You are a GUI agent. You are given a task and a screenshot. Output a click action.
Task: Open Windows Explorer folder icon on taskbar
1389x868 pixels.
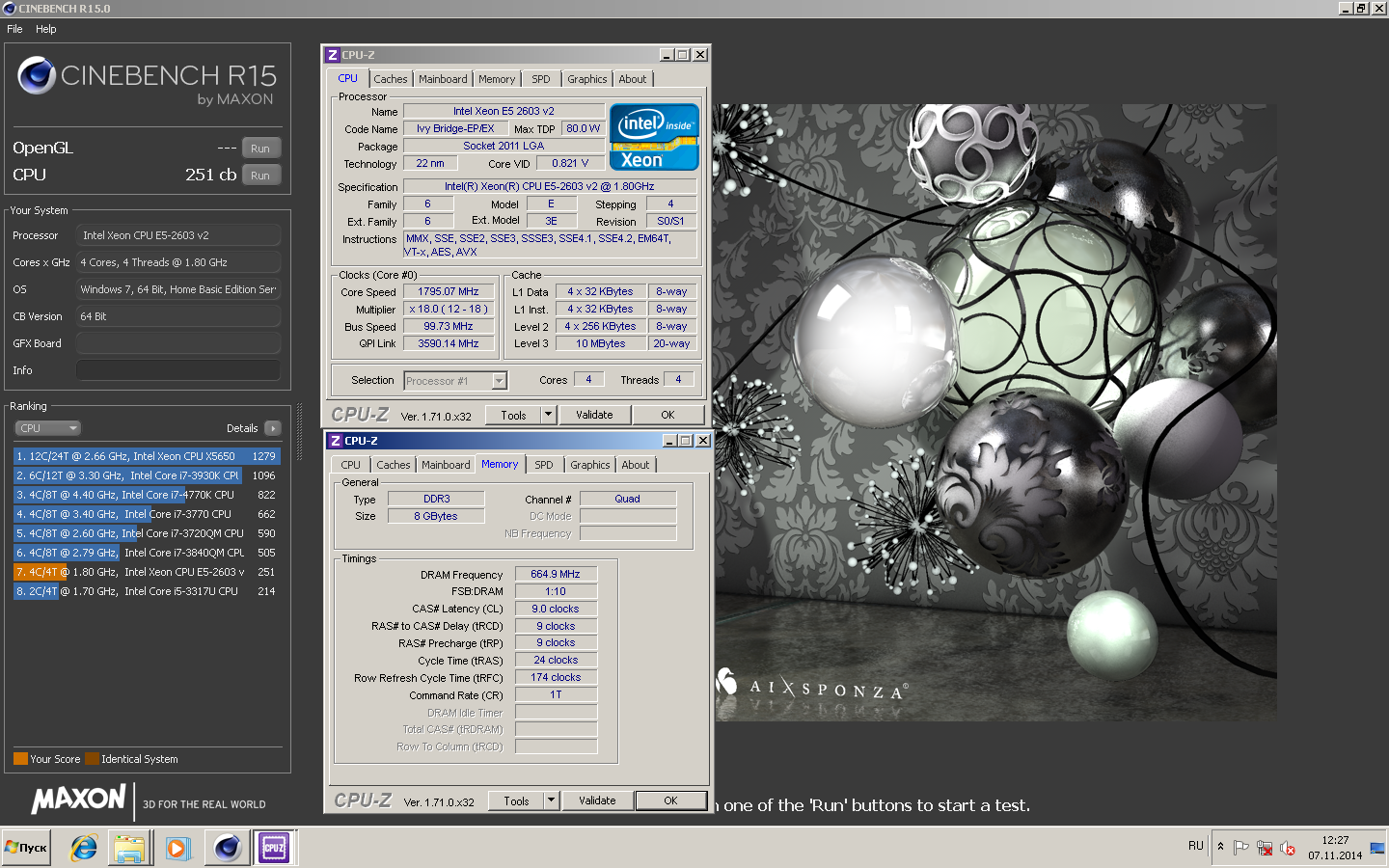(x=129, y=848)
